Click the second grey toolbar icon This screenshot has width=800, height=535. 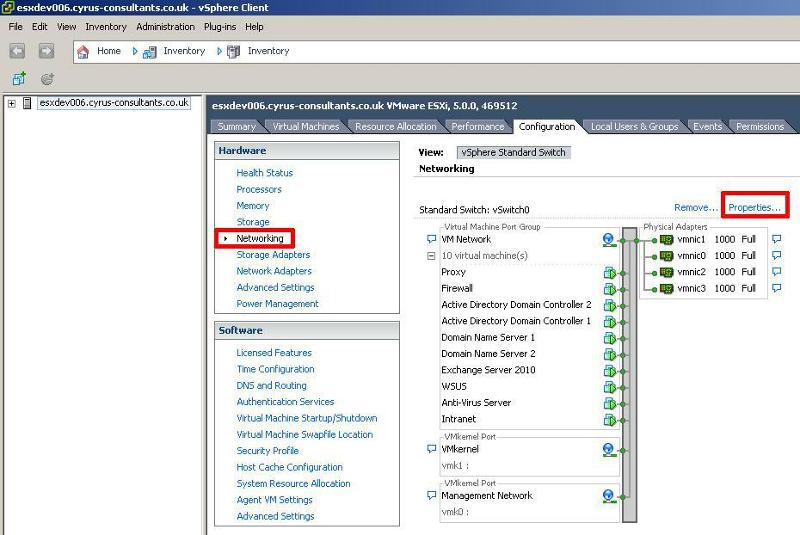(47, 79)
